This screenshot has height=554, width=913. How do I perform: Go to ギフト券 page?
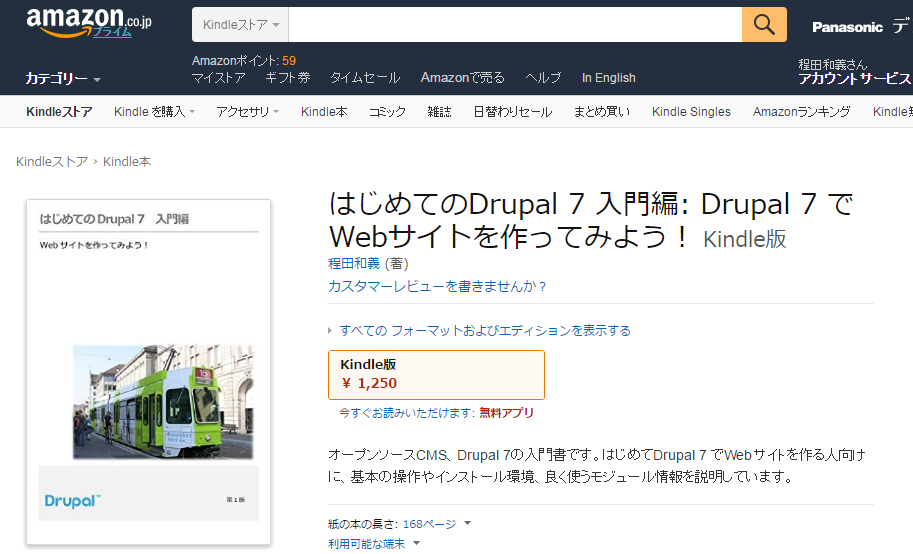tap(288, 77)
